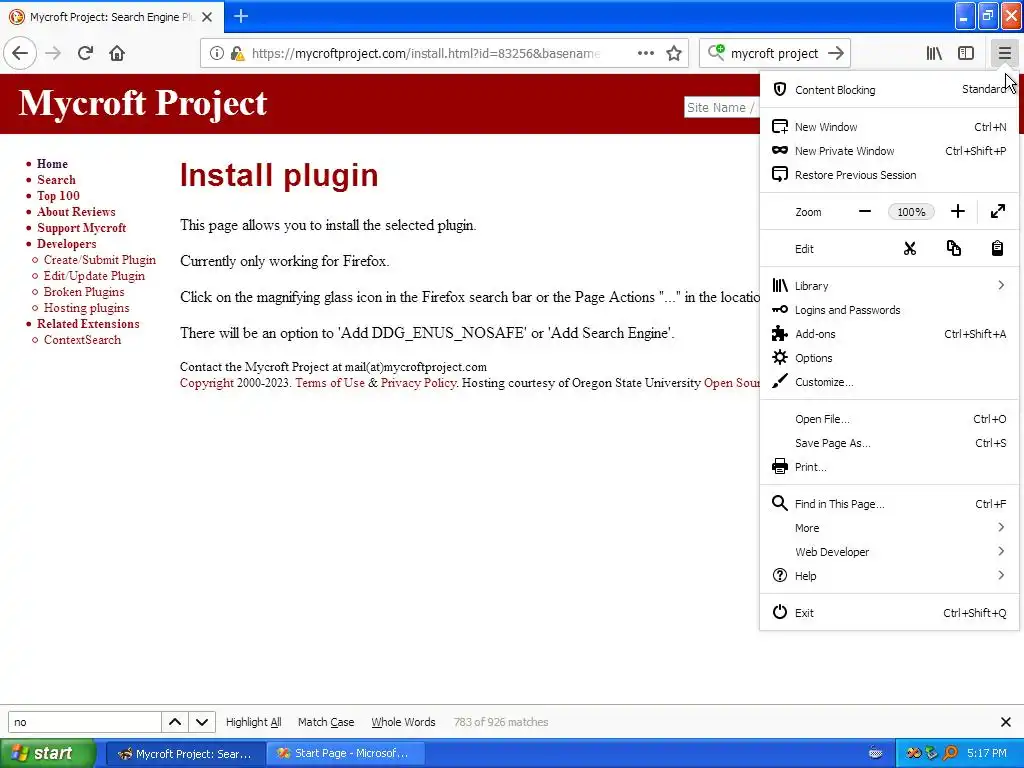Select Save Page As...
This screenshot has width=1024, height=768.
pos(889,443)
